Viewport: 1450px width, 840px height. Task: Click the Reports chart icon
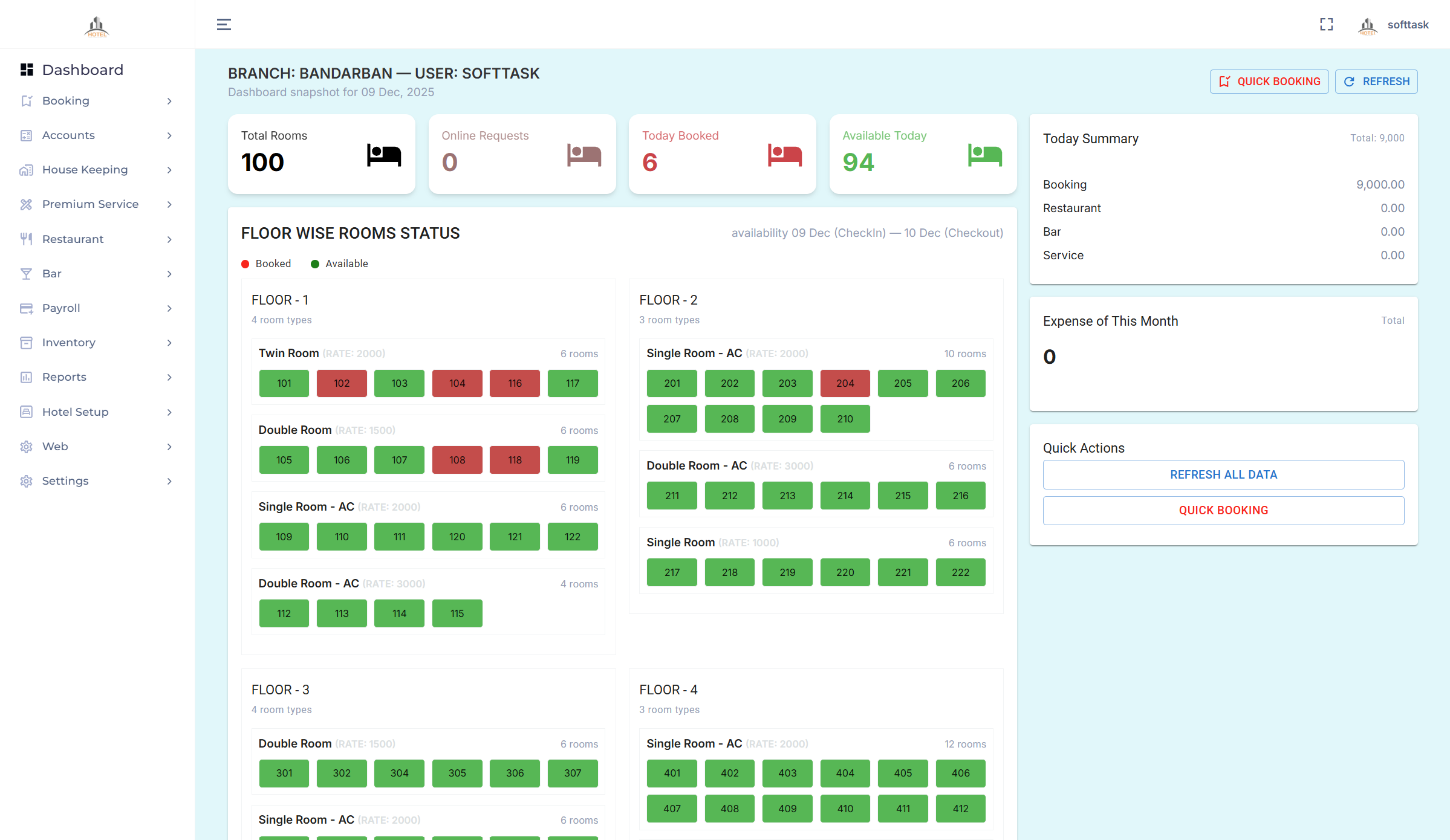click(26, 377)
